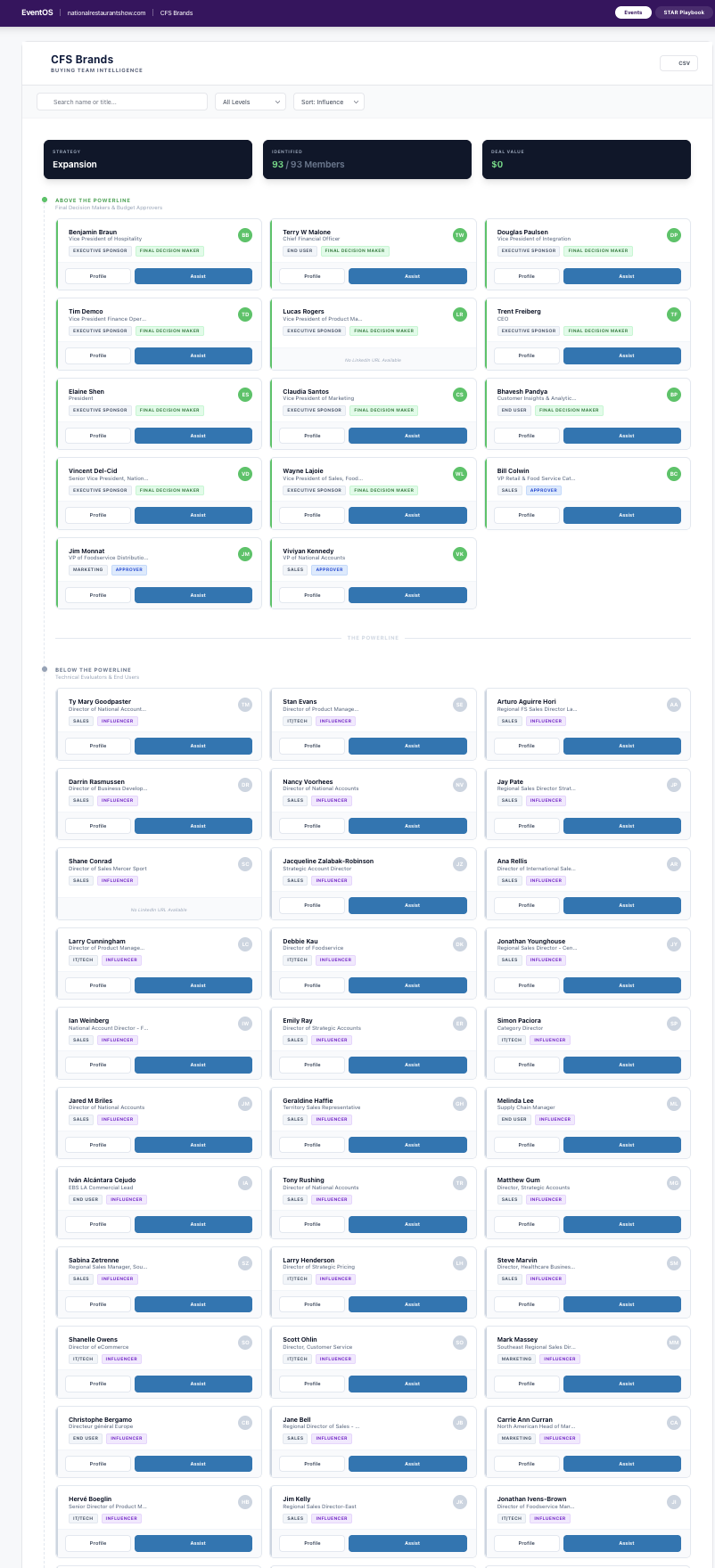Screen dimensions: 715x1568
Task: Toggle the FINAL DECISION MAKER tag on Douglas Paulsen
Action: point(598,250)
